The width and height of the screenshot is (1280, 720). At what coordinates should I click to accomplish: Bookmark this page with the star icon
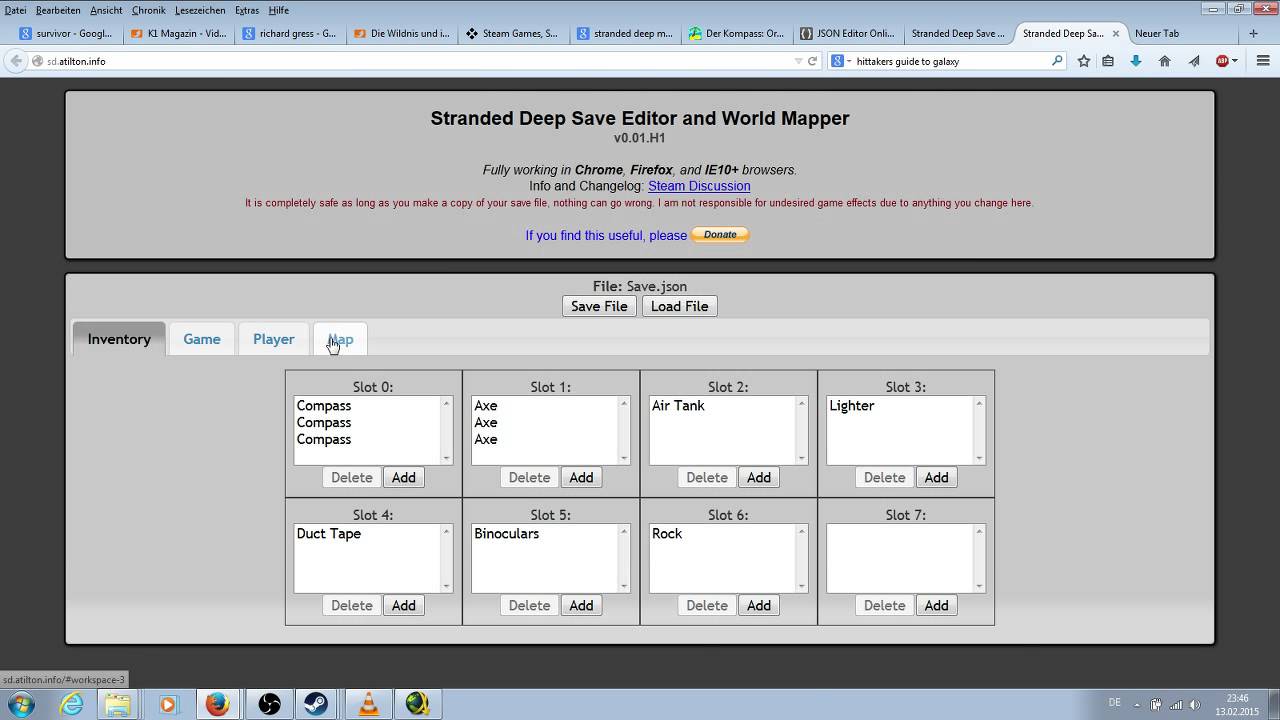pyautogui.click(x=1084, y=61)
